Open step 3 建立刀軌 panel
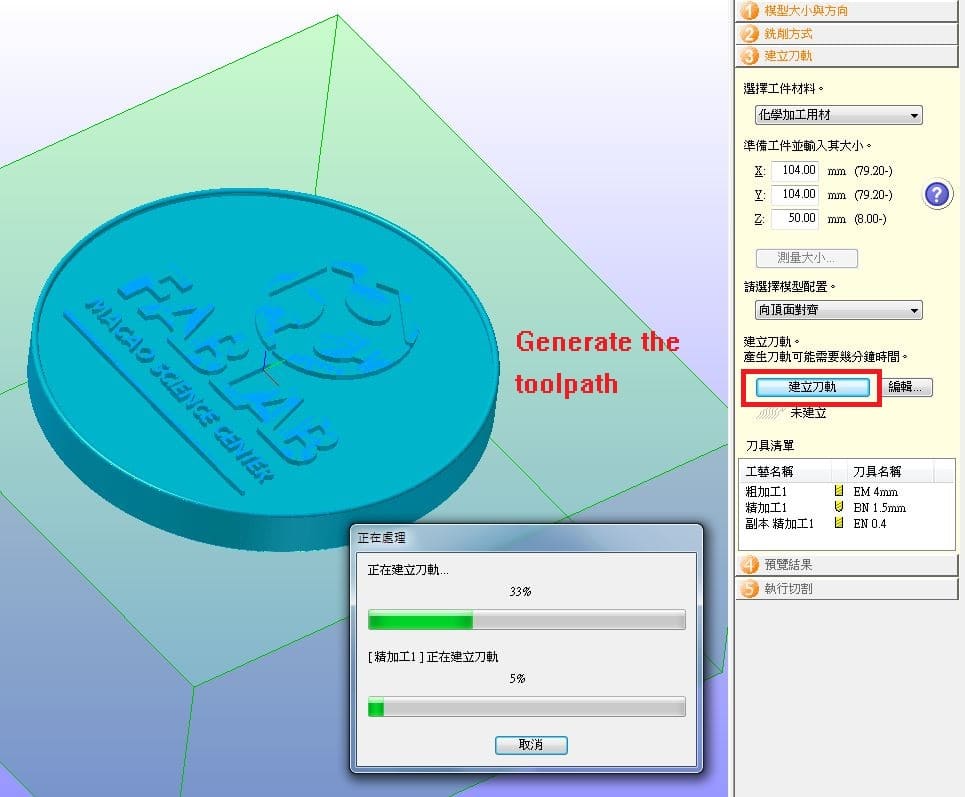965x797 pixels. tap(846, 56)
